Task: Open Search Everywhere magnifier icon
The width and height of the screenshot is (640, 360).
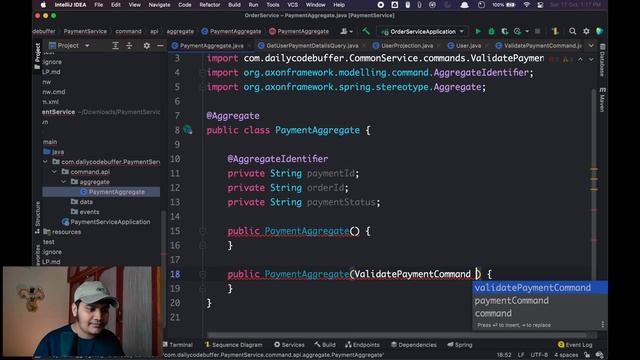Action: pyautogui.click(x=572, y=31)
